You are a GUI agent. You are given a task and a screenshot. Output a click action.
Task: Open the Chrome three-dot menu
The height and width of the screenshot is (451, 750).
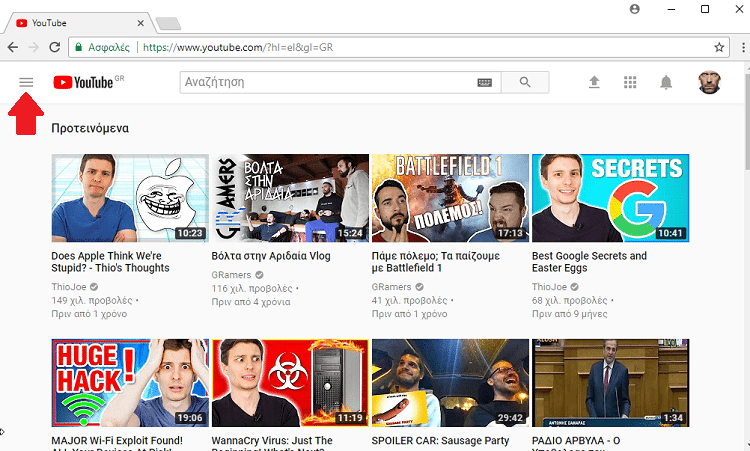click(743, 47)
